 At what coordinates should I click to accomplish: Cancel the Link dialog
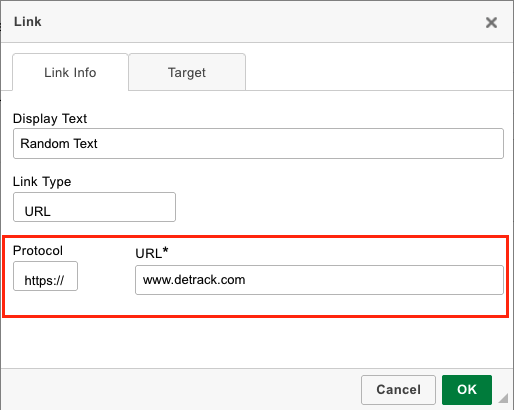click(398, 390)
